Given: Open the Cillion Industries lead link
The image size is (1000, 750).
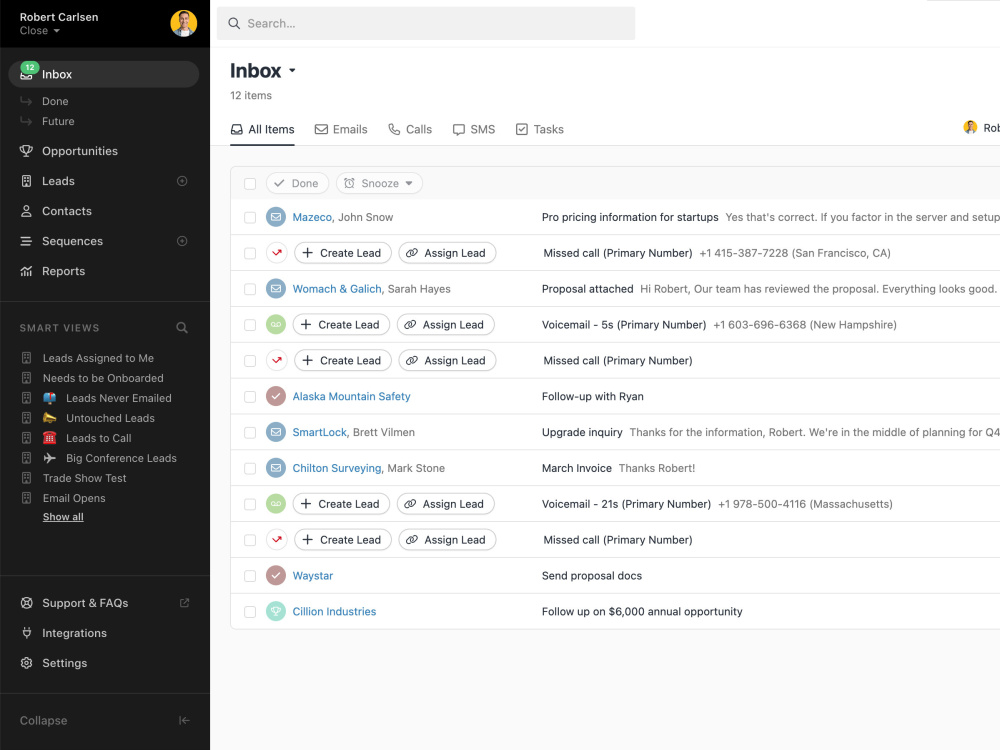Looking at the screenshot, I should tap(334, 612).
